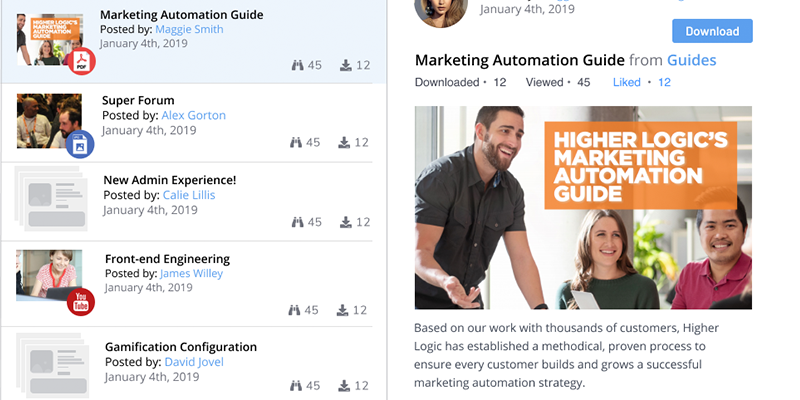800x400 pixels.
Task: Click the Liked link in detail panel
Action: point(627,82)
